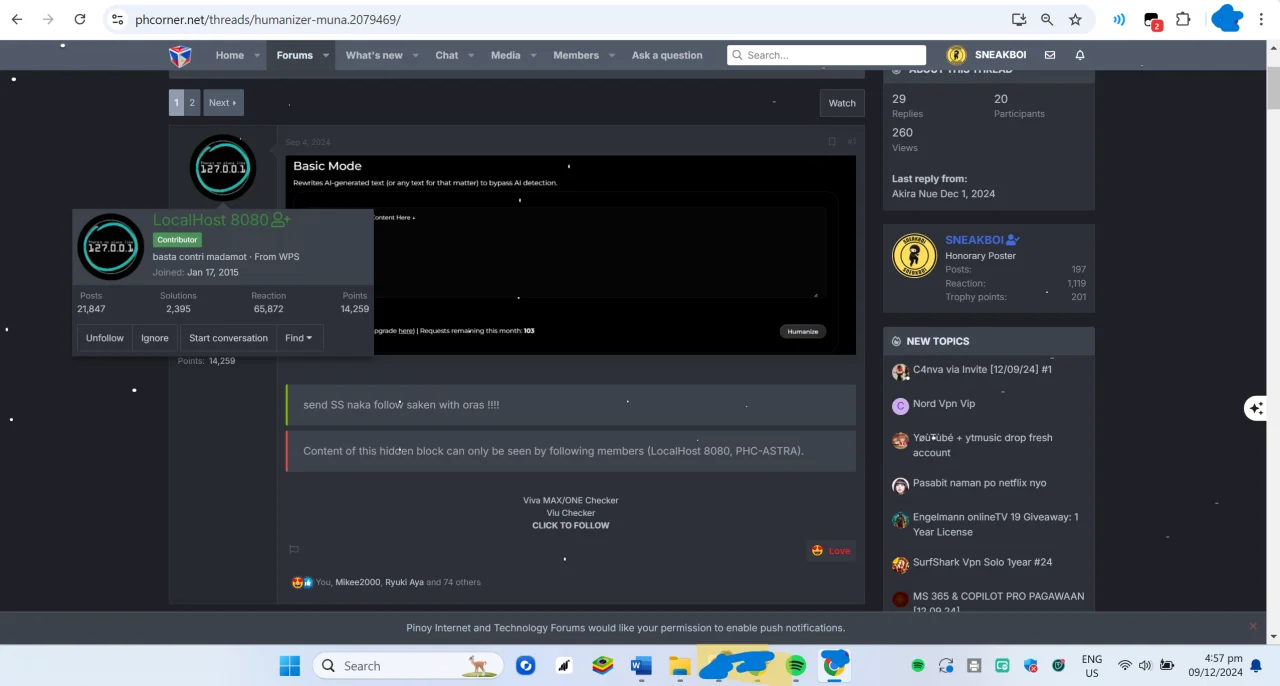The height and width of the screenshot is (686, 1280).
Task: Watch this thread
Action: (x=842, y=103)
